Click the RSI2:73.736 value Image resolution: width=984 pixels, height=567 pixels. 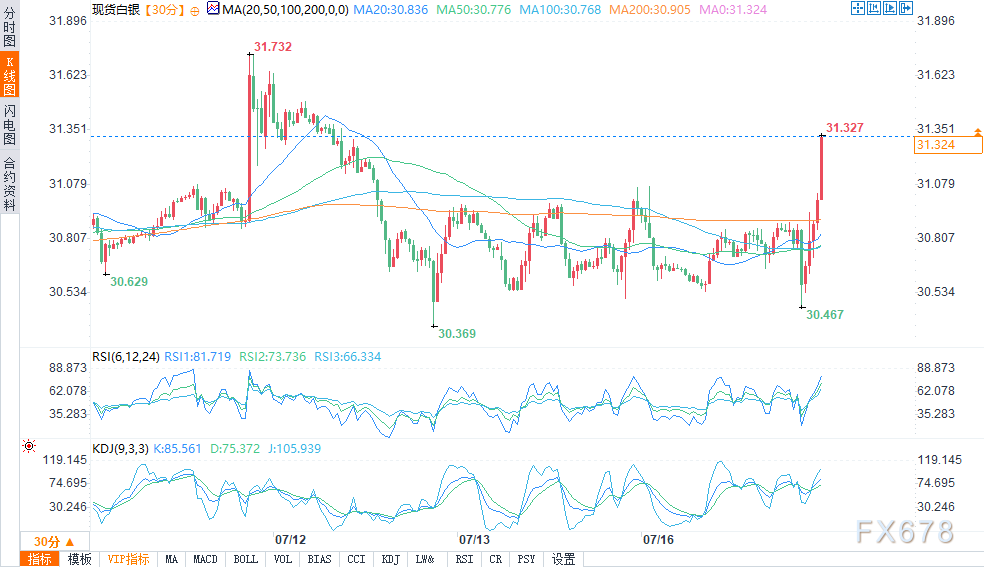[272, 357]
